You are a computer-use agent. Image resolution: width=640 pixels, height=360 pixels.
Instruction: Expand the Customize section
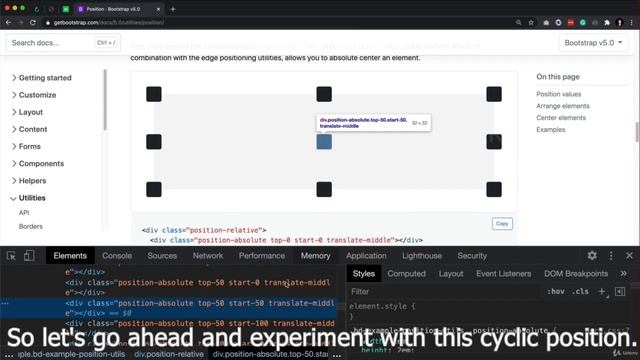point(33,95)
